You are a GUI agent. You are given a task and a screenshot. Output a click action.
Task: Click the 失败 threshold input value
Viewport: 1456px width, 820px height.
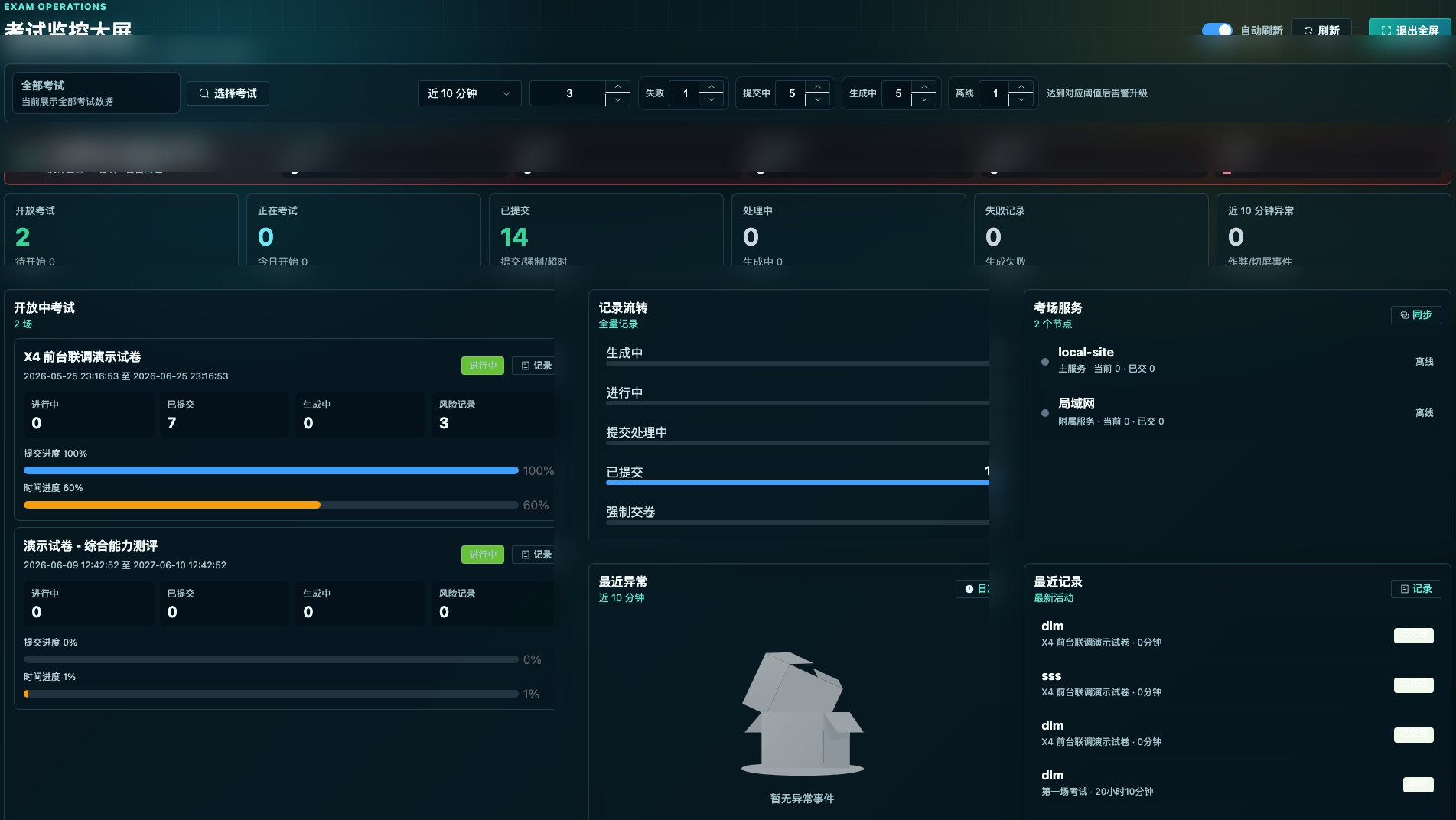686,93
